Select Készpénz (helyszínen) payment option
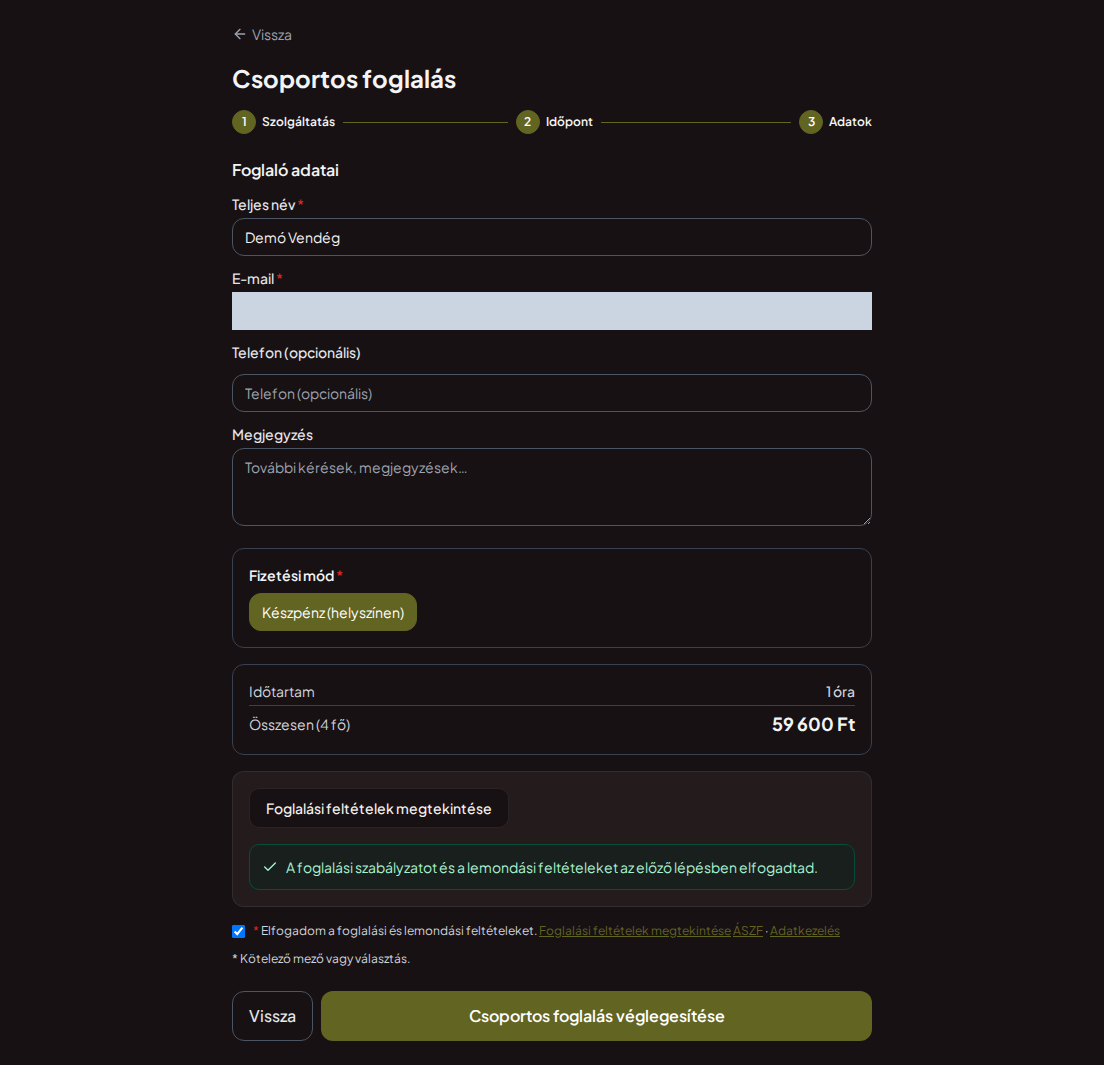 332,612
